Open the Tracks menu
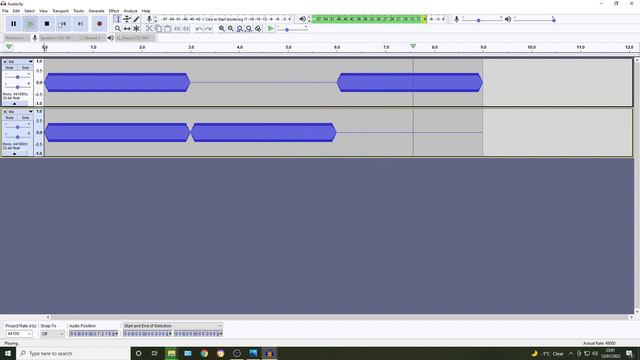This screenshot has width=640, height=360. coord(79,11)
